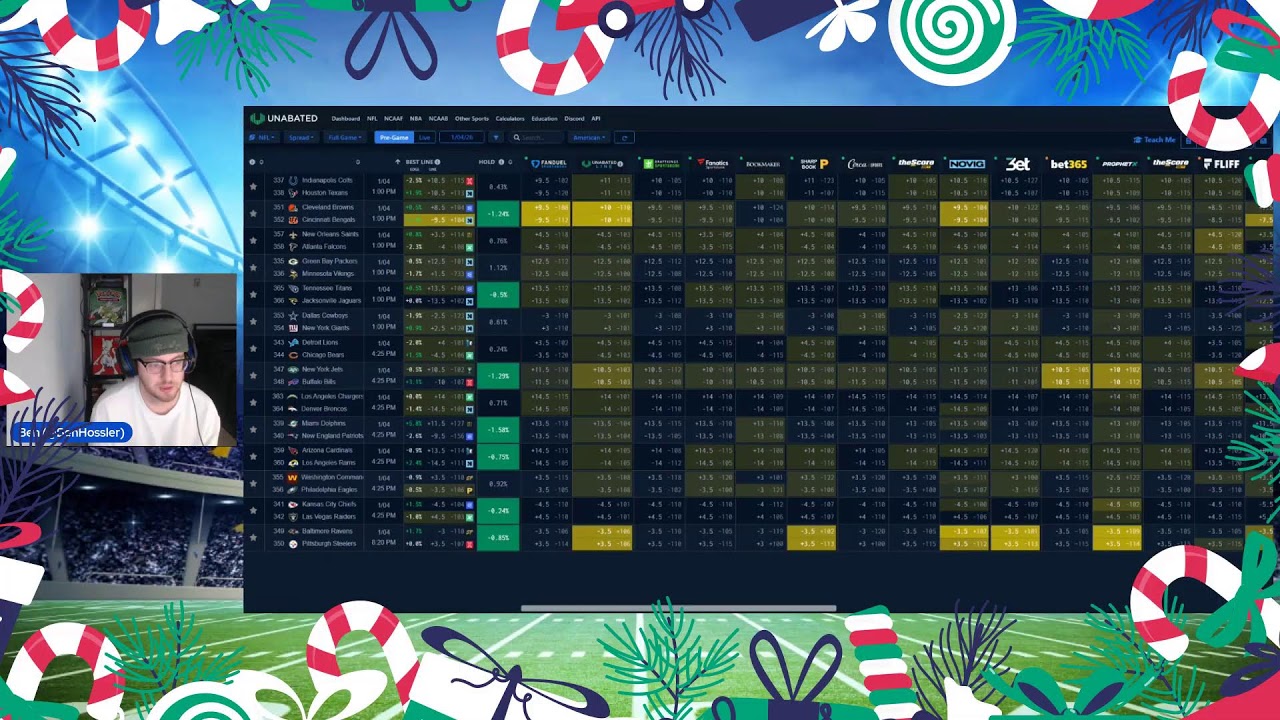The width and height of the screenshot is (1280, 720).
Task: Star the Titans vs Jaguars matchup
Action: tap(253, 295)
